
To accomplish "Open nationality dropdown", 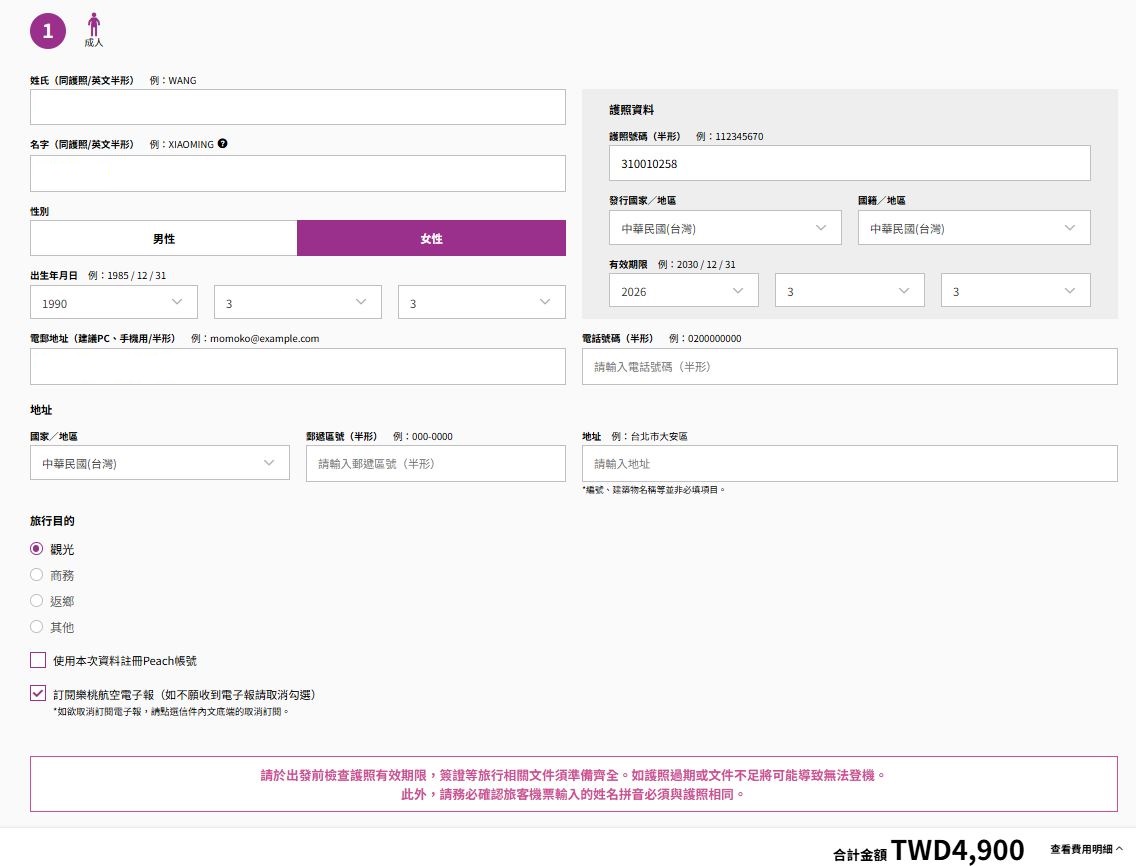I will (x=974, y=228).
